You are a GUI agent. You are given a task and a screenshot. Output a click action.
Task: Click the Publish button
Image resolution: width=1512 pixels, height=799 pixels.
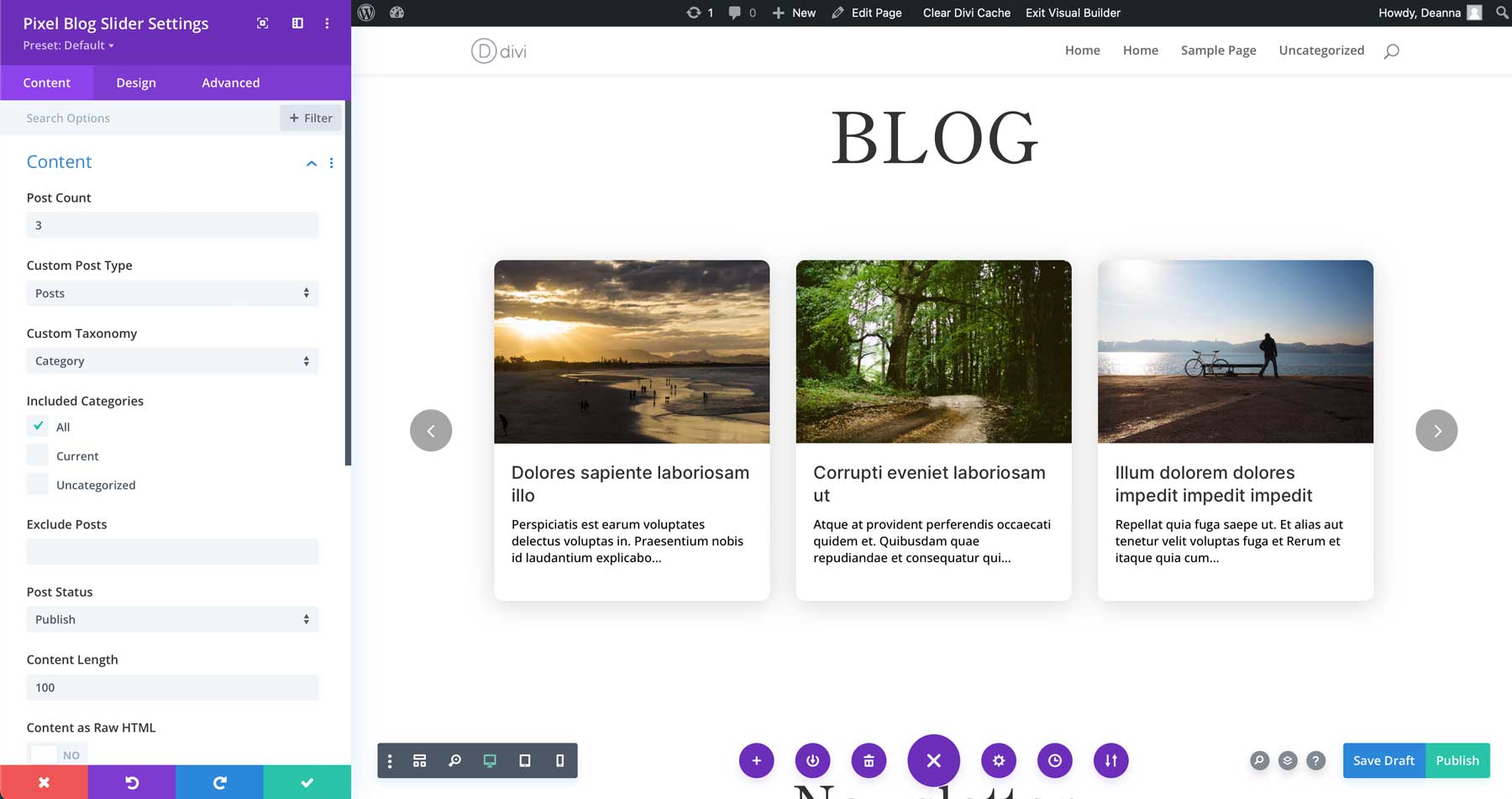coord(1457,760)
